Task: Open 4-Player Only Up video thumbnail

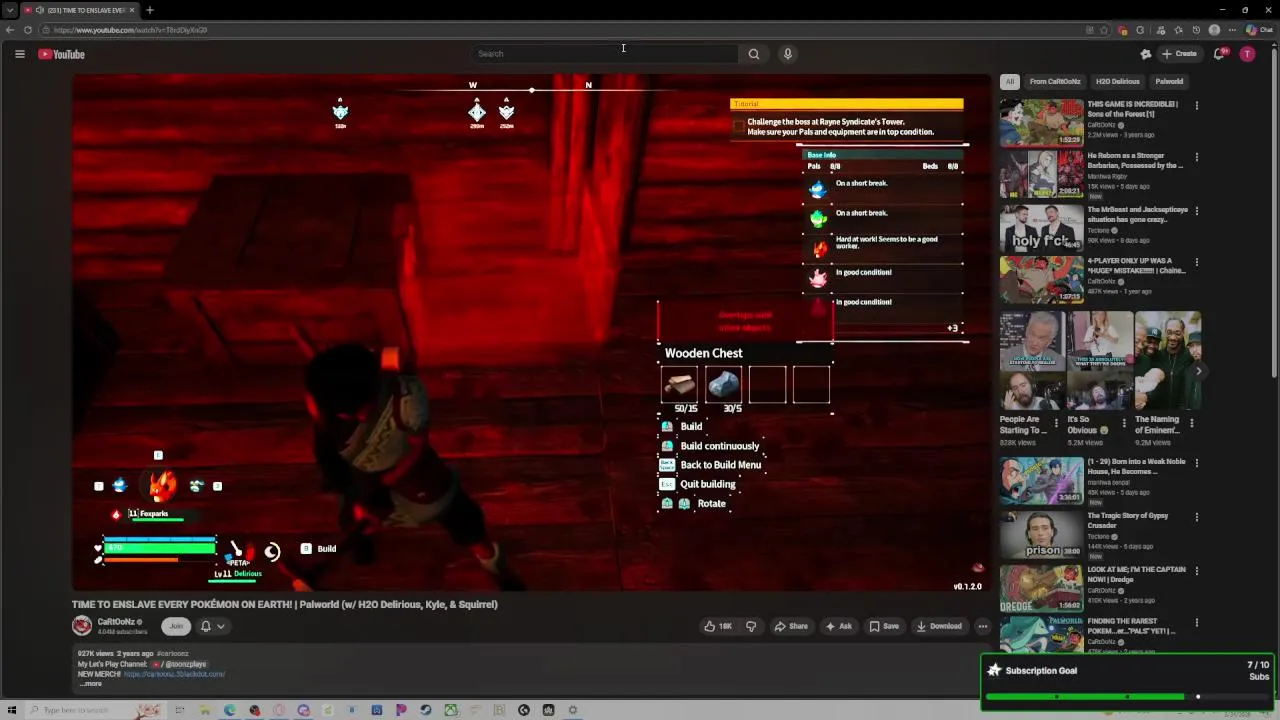Action: point(1041,280)
